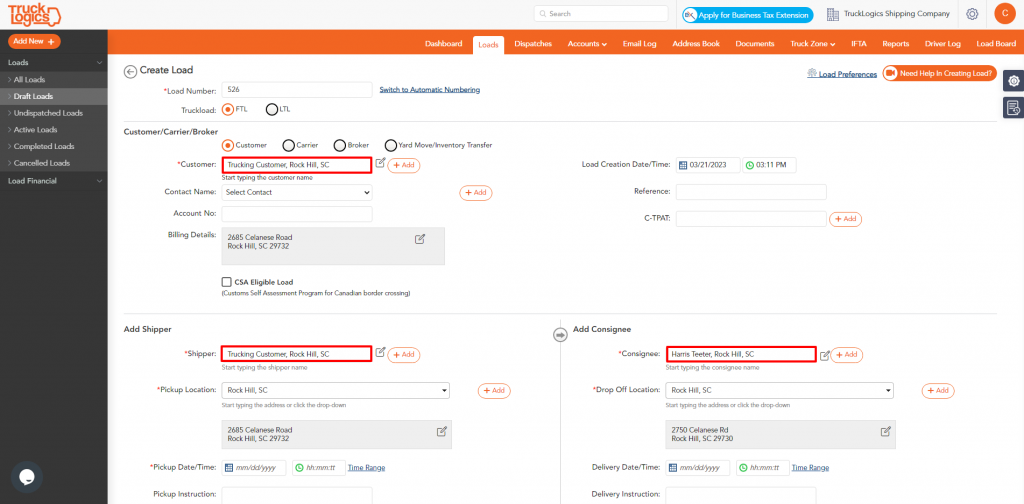This screenshot has width=1024, height=504.
Task: Select the Carrier radio button
Action: click(x=288, y=145)
